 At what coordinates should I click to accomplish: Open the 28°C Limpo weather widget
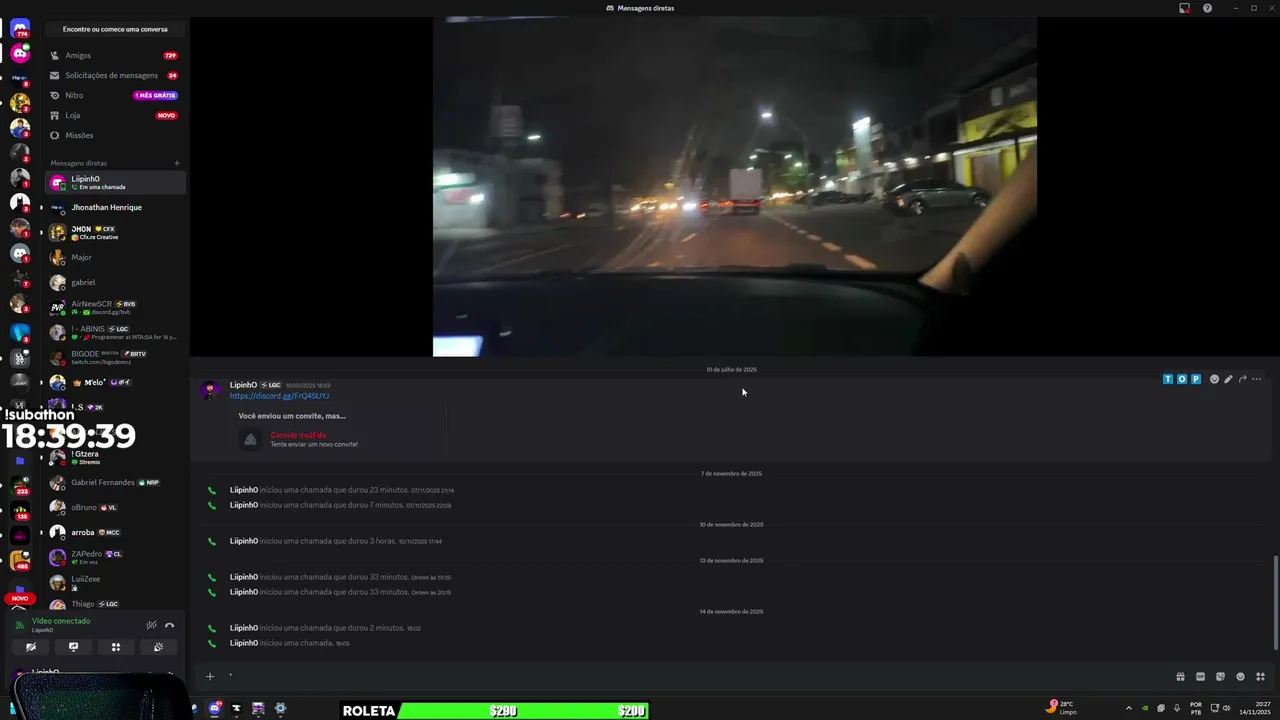click(x=1061, y=707)
